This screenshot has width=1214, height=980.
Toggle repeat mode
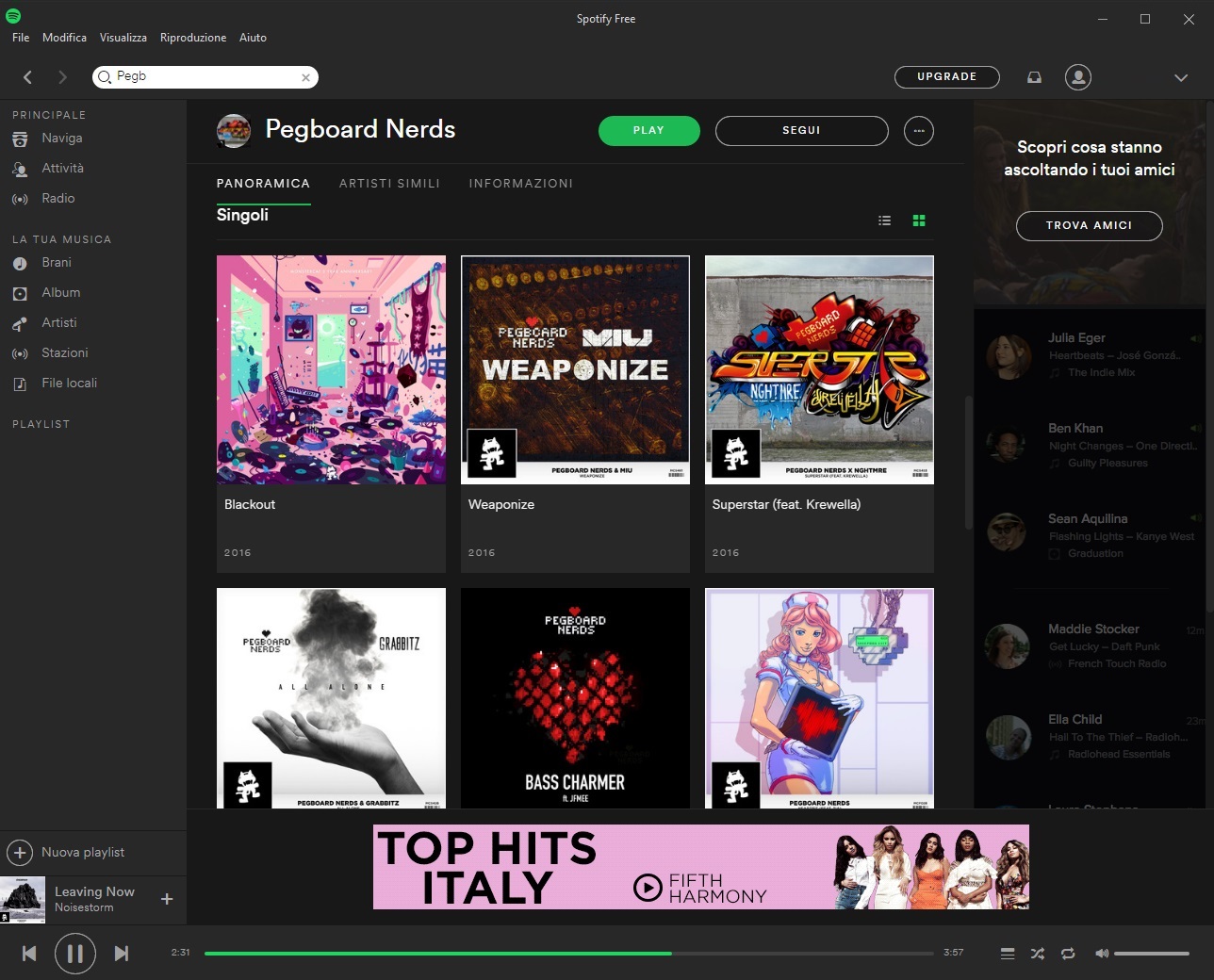coord(1068,954)
